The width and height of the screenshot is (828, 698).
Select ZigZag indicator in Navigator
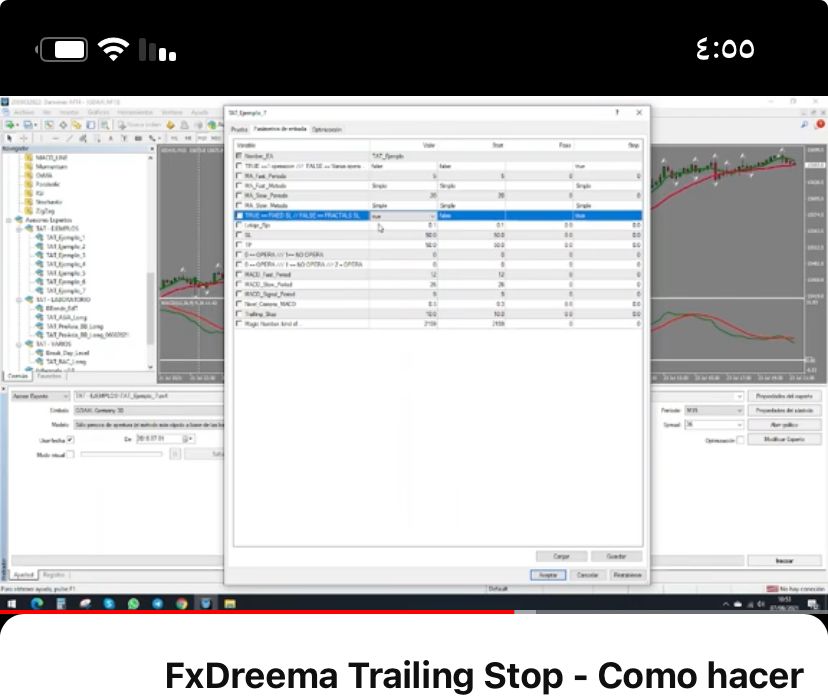click(44, 211)
